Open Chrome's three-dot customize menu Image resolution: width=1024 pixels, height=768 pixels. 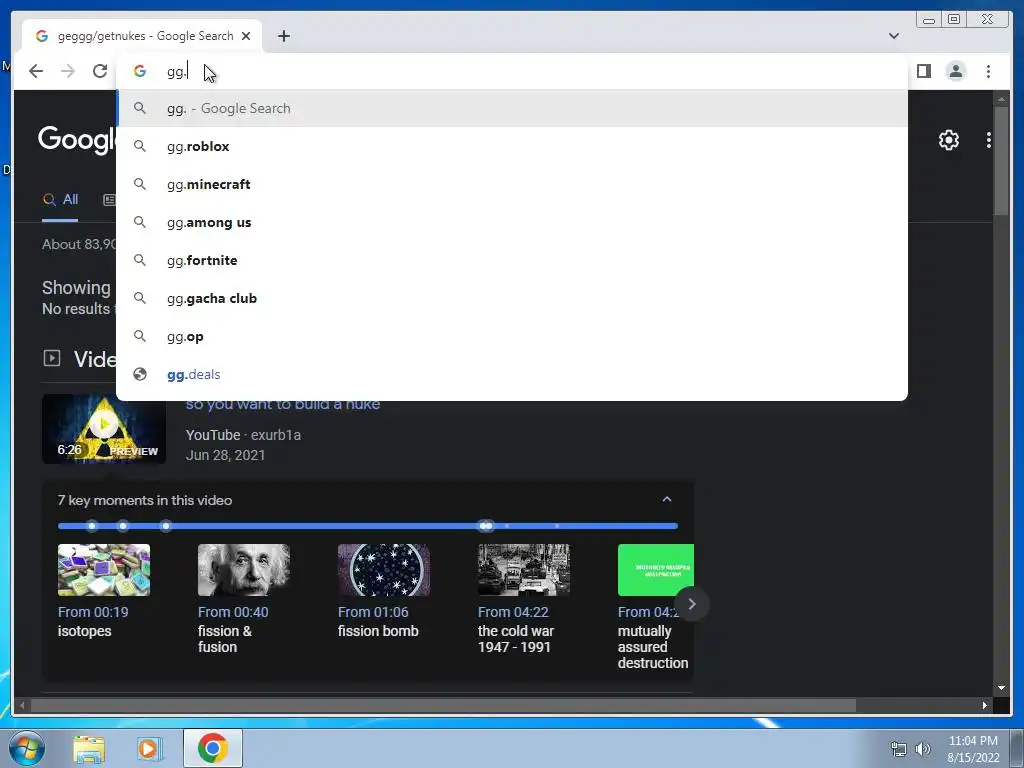click(988, 71)
